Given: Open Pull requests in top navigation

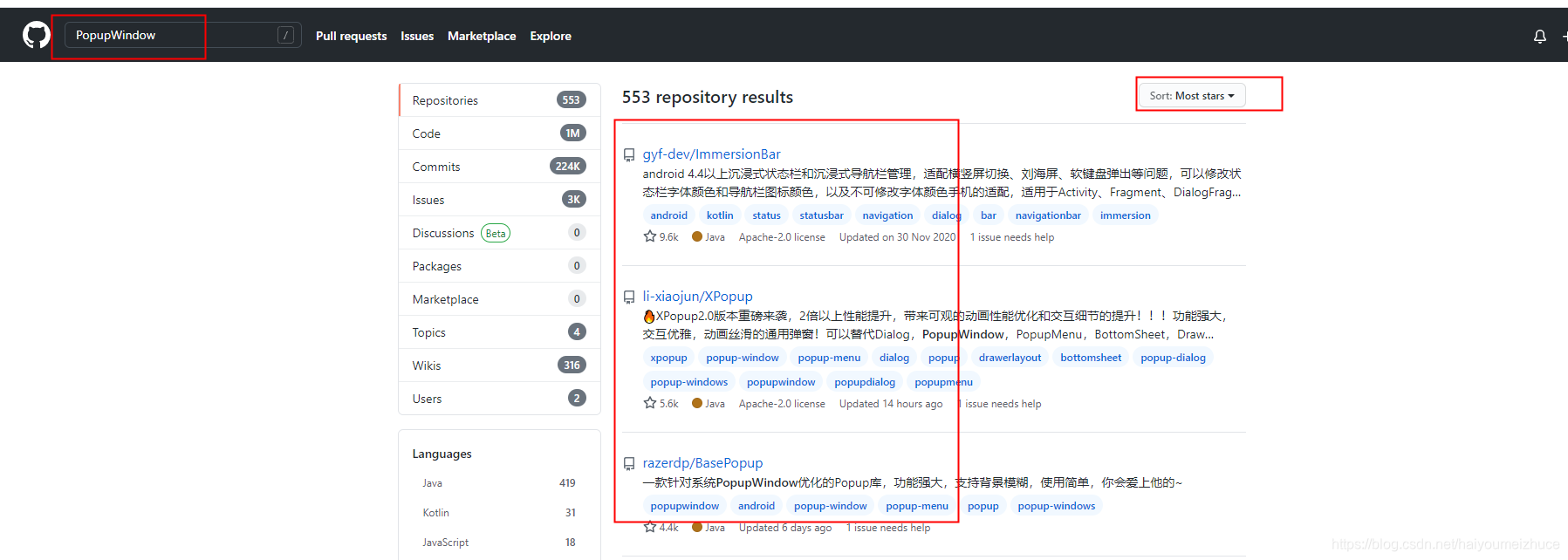Looking at the screenshot, I should click(351, 36).
